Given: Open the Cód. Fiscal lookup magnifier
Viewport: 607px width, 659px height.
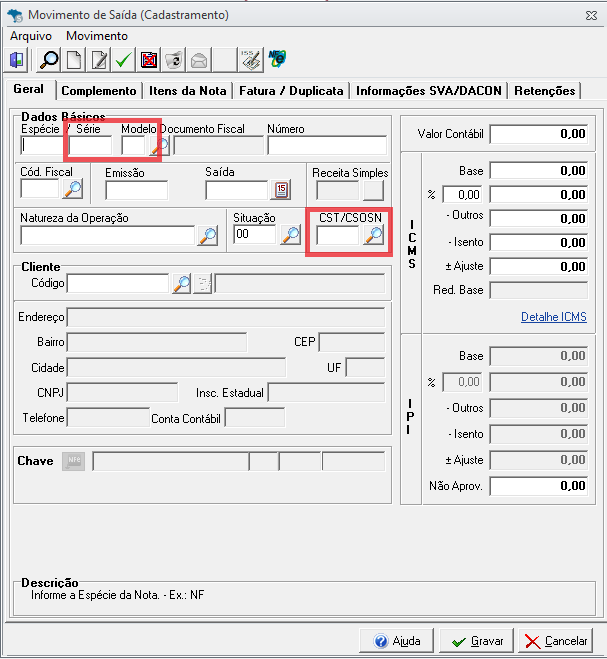Looking at the screenshot, I should pos(73,189).
